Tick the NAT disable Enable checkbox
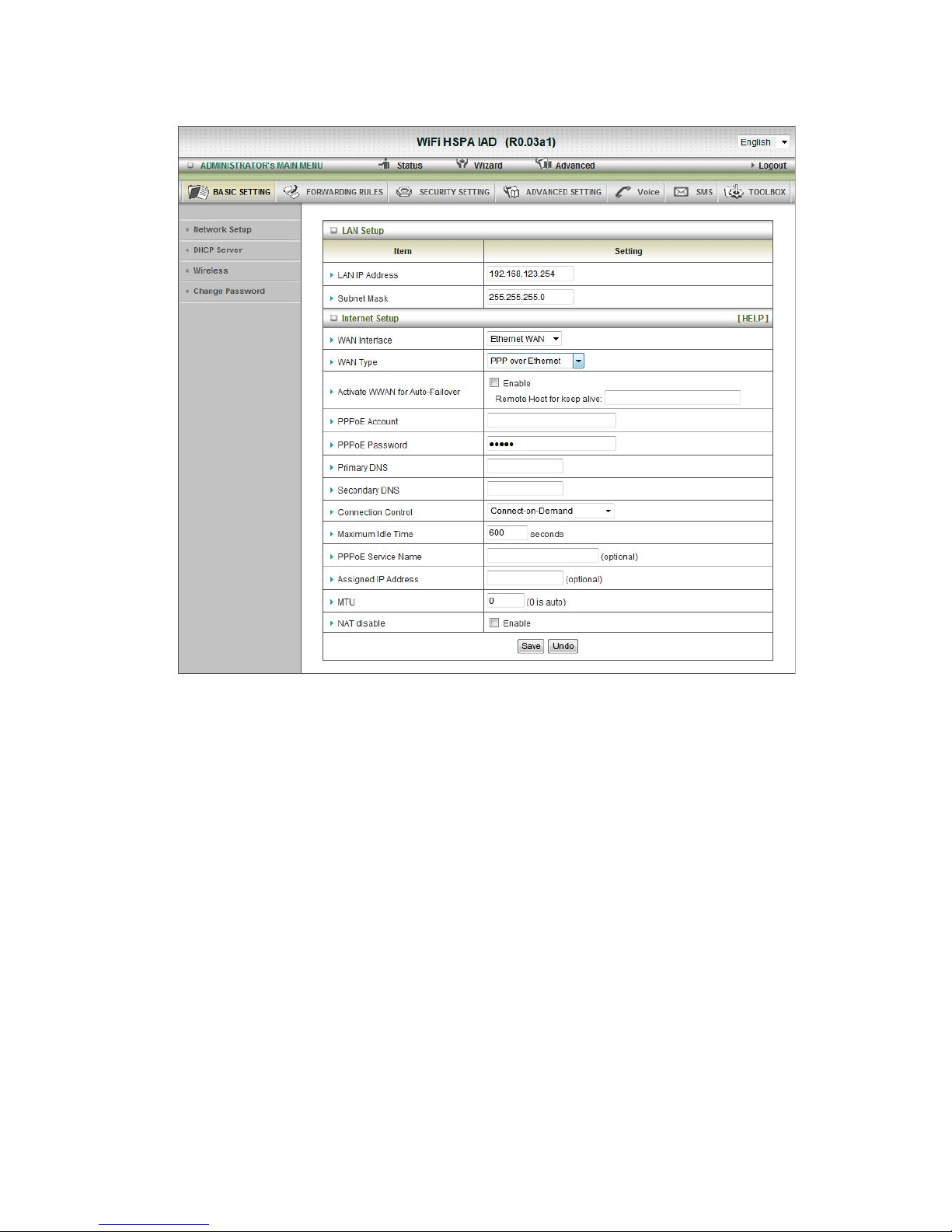The image size is (952, 1232). point(494,623)
